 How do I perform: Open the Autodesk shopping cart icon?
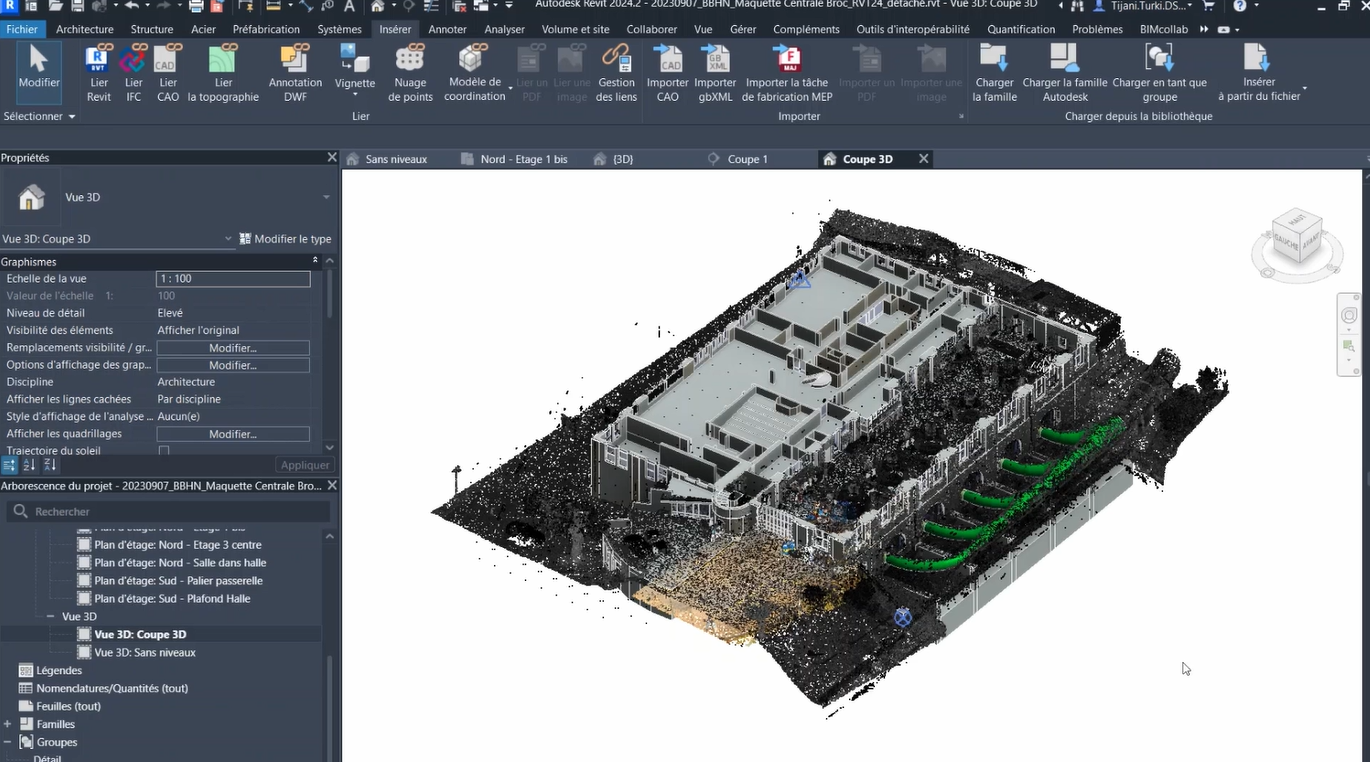1208,6
